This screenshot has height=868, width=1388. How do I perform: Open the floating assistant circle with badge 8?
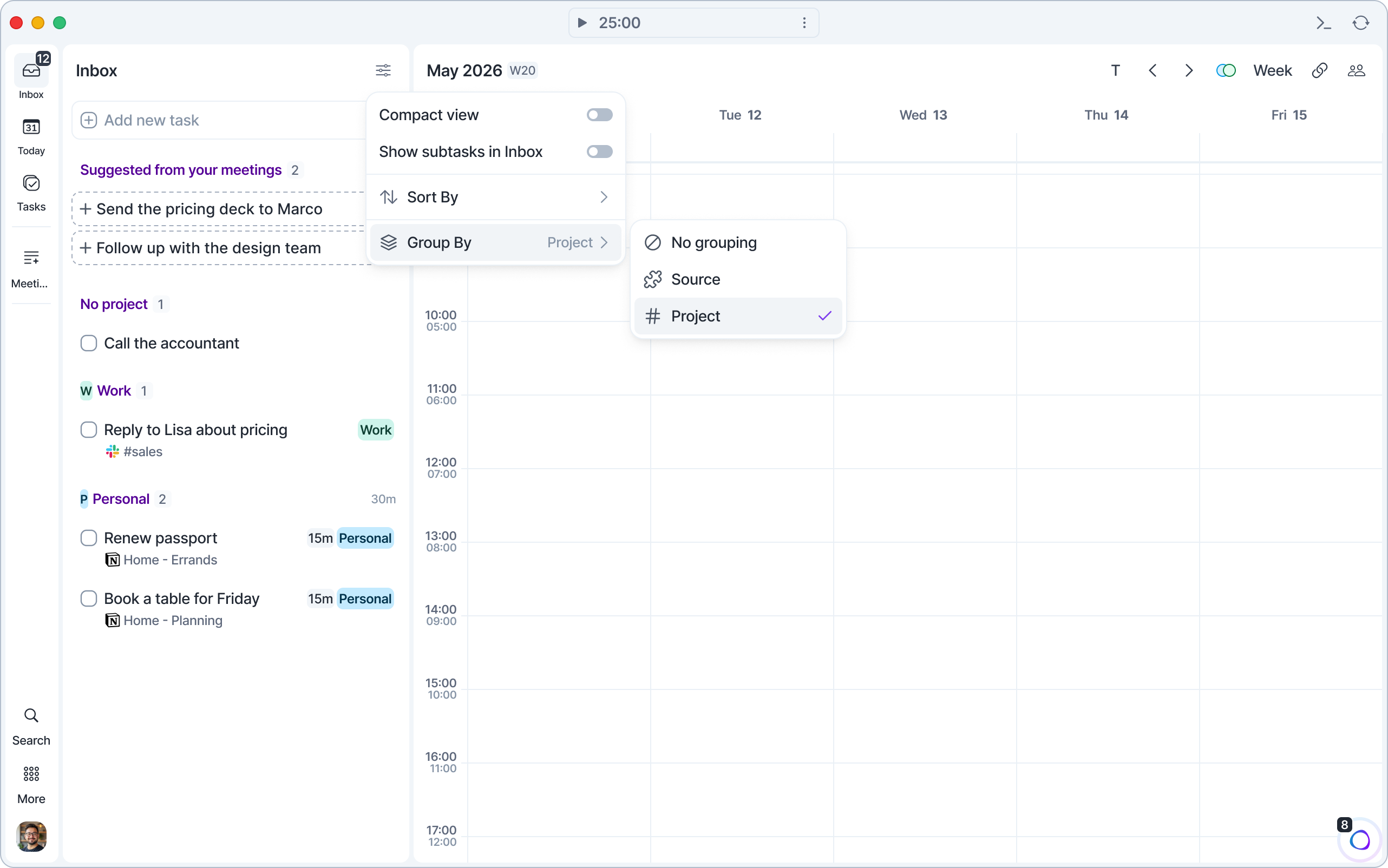tap(1360, 840)
